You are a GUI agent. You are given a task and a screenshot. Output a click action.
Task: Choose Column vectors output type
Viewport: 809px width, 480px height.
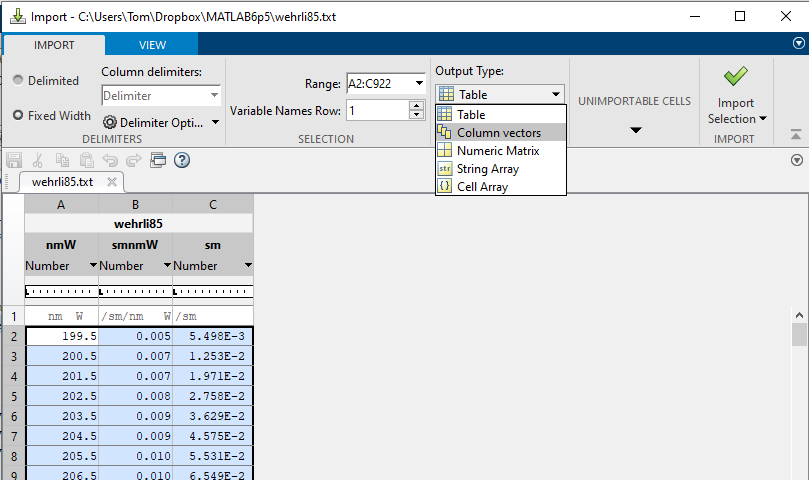(x=499, y=133)
